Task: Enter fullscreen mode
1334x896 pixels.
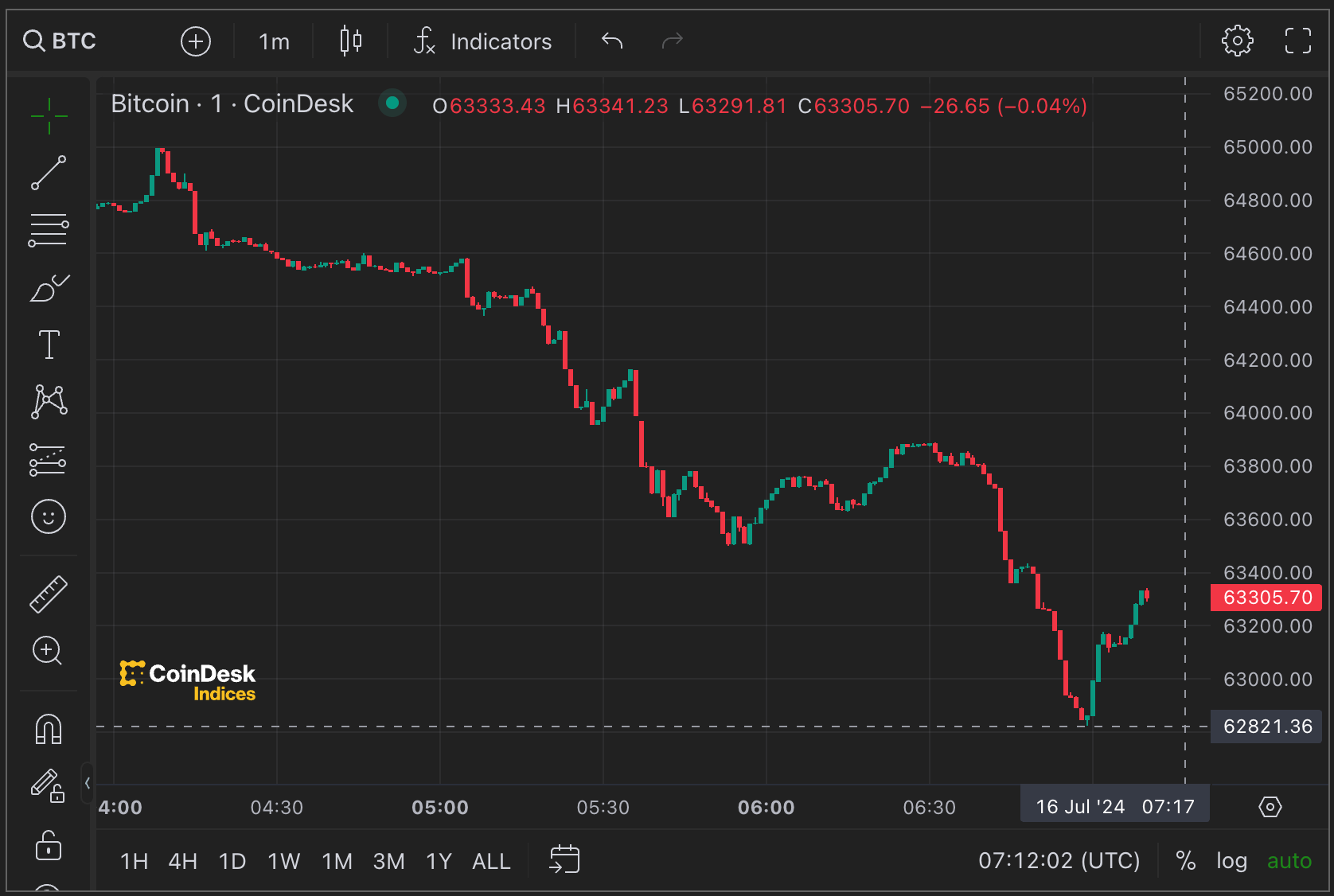Action: coord(1298,41)
